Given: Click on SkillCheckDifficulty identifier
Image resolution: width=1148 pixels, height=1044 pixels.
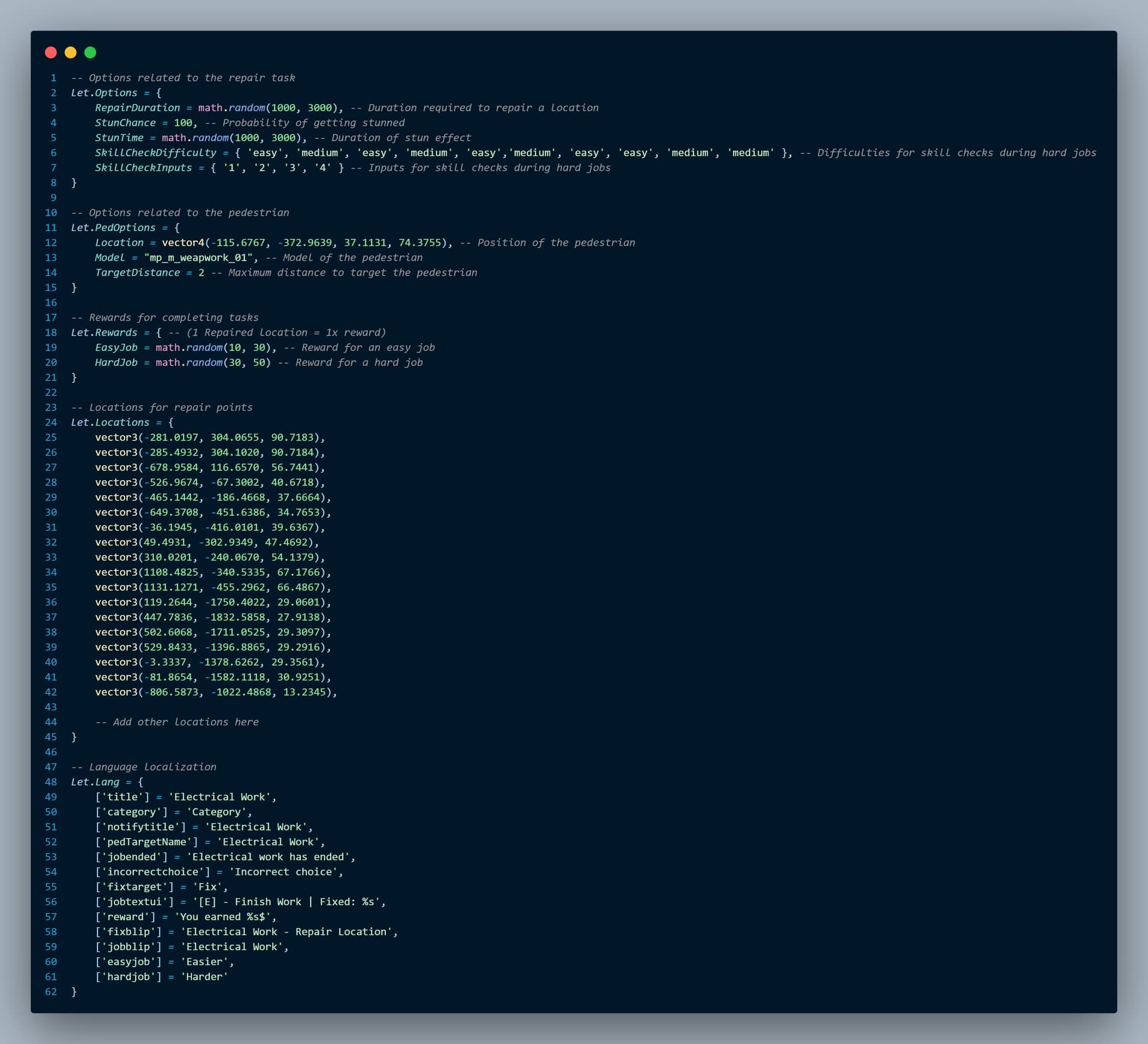Looking at the screenshot, I should point(155,152).
